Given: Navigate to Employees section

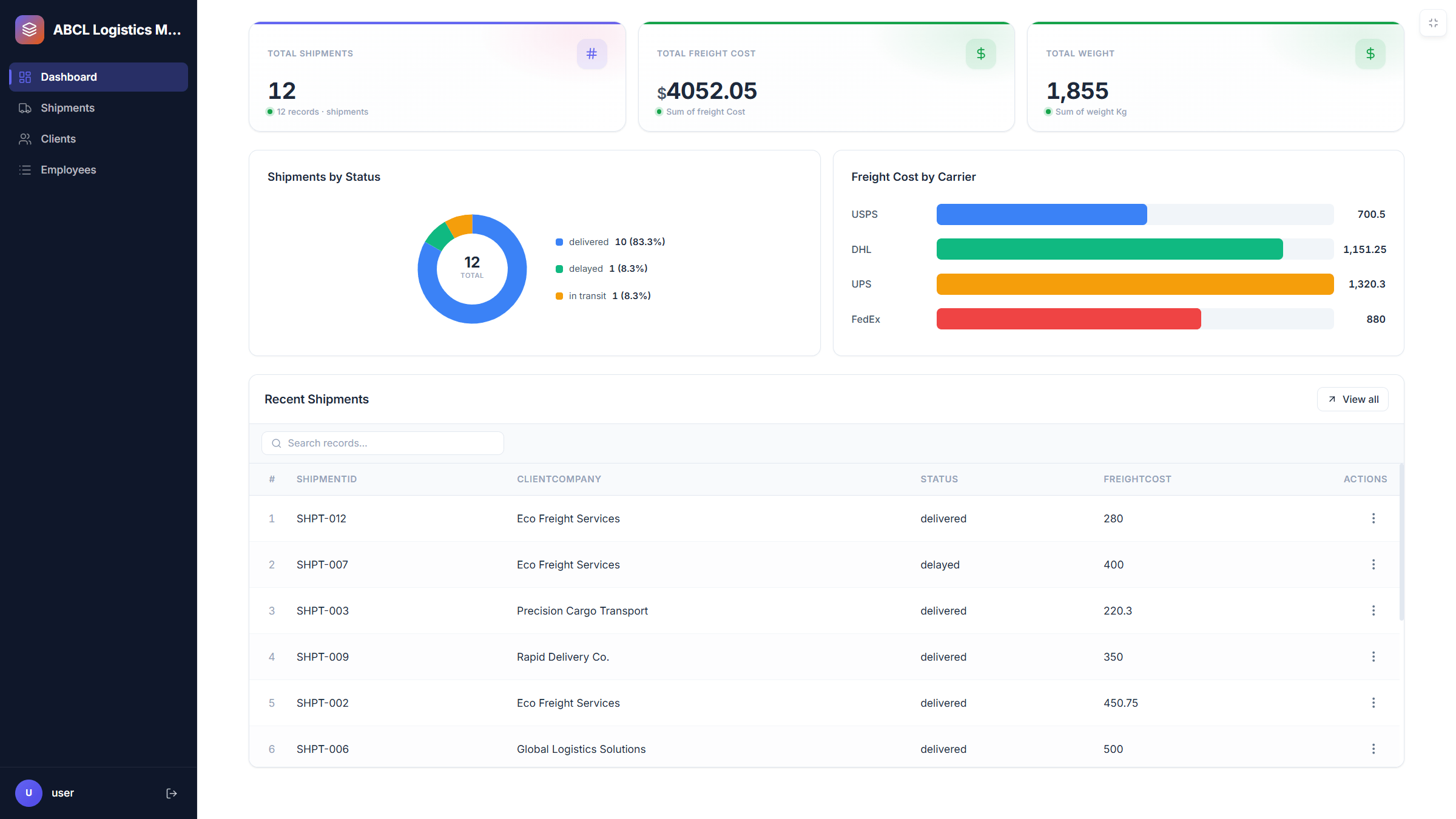Looking at the screenshot, I should [98, 170].
